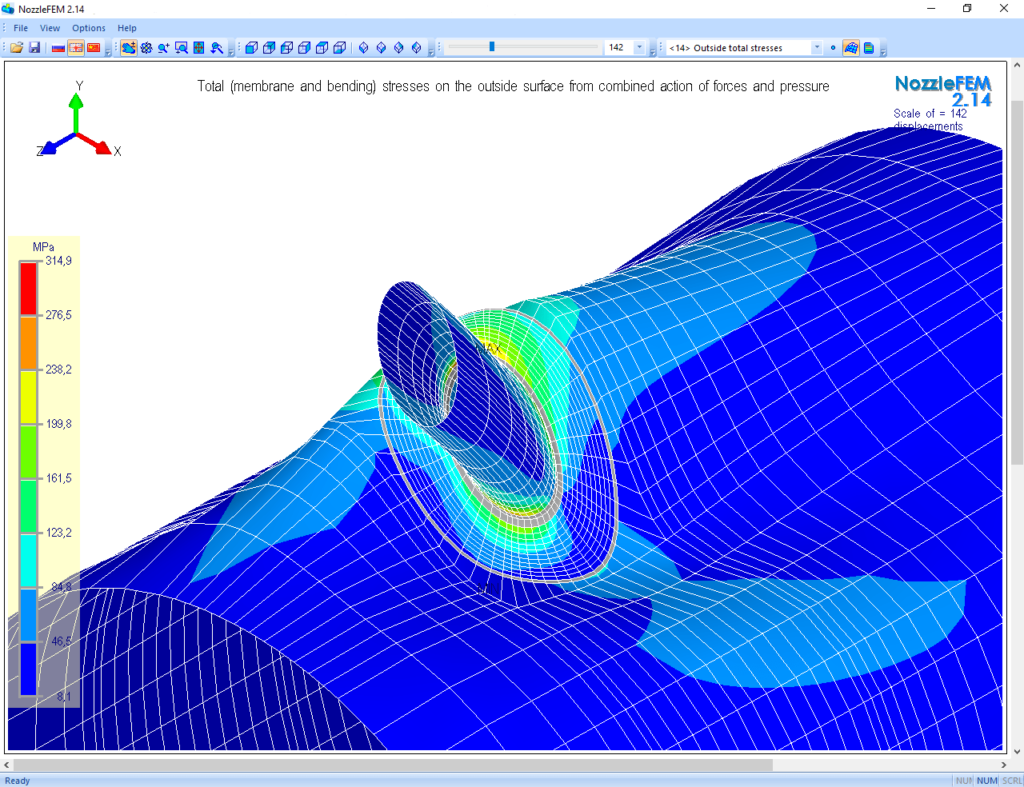The width and height of the screenshot is (1024, 787).
Task: Click the vertical scrollbar thumb
Action: click(1017, 283)
